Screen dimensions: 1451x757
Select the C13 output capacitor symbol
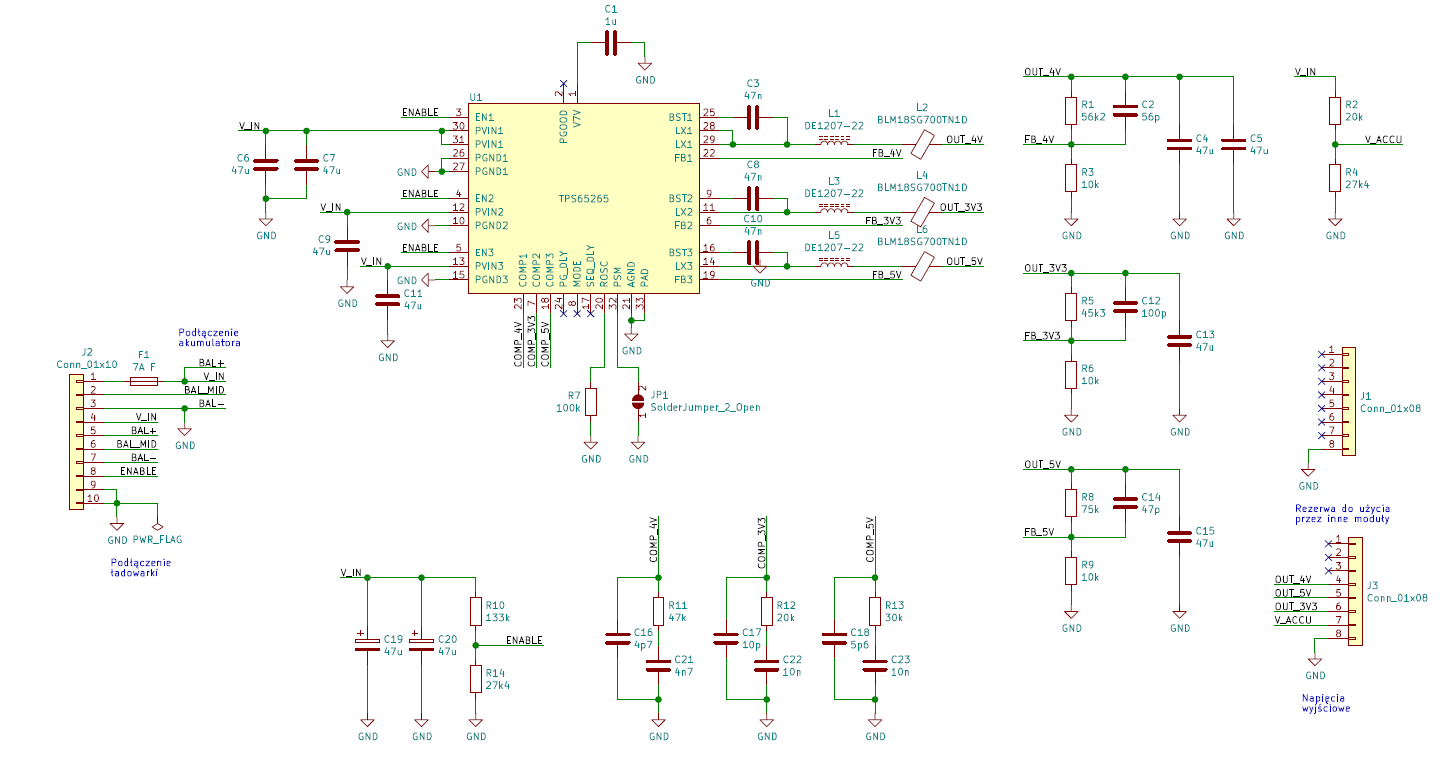coord(1180,340)
